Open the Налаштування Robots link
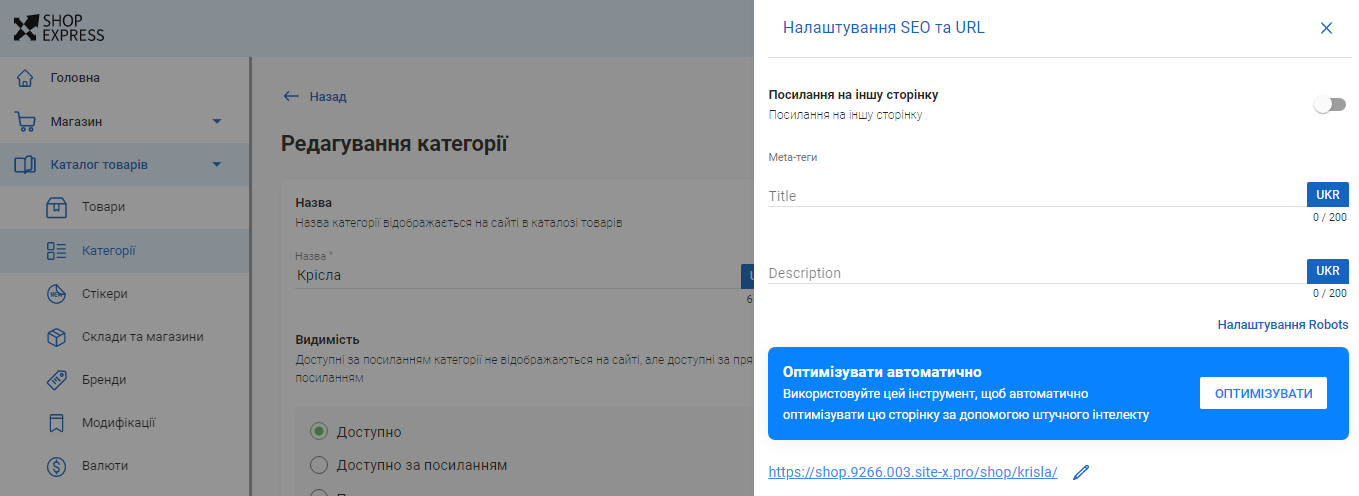Image resolution: width=1359 pixels, height=496 pixels. point(1283,325)
